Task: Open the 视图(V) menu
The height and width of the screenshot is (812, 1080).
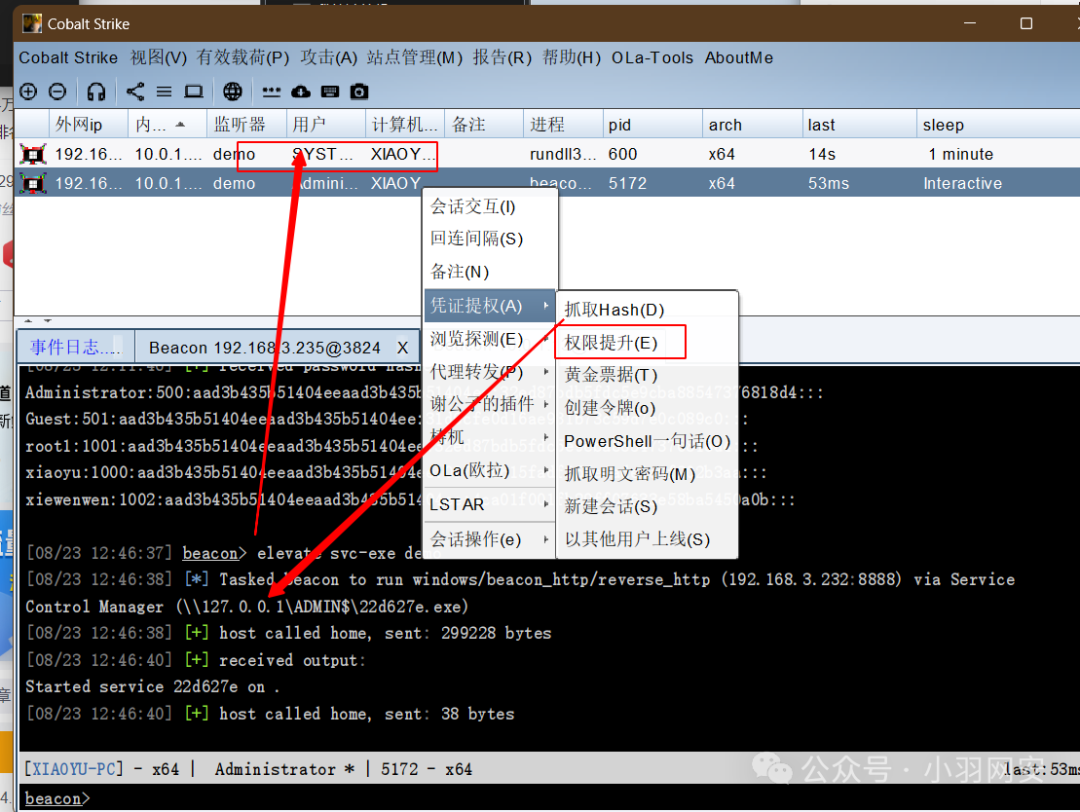Action: click(158, 58)
